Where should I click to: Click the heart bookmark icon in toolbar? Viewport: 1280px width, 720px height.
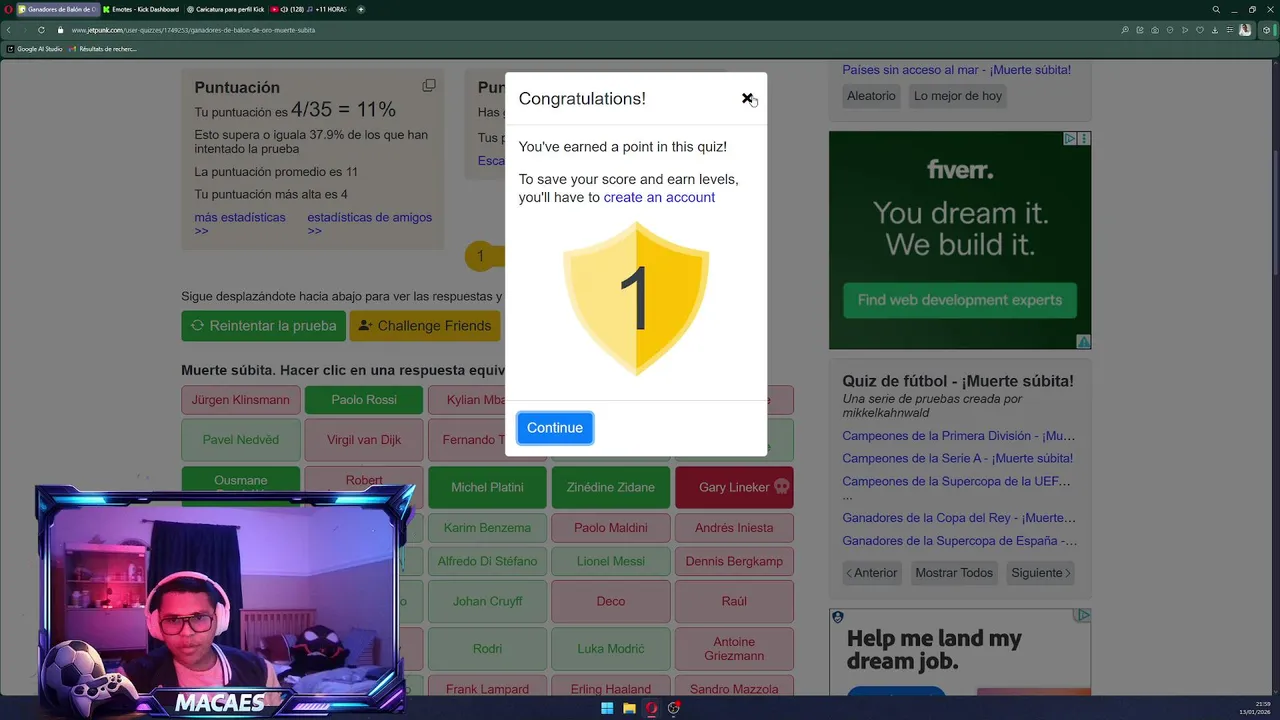click(1200, 30)
